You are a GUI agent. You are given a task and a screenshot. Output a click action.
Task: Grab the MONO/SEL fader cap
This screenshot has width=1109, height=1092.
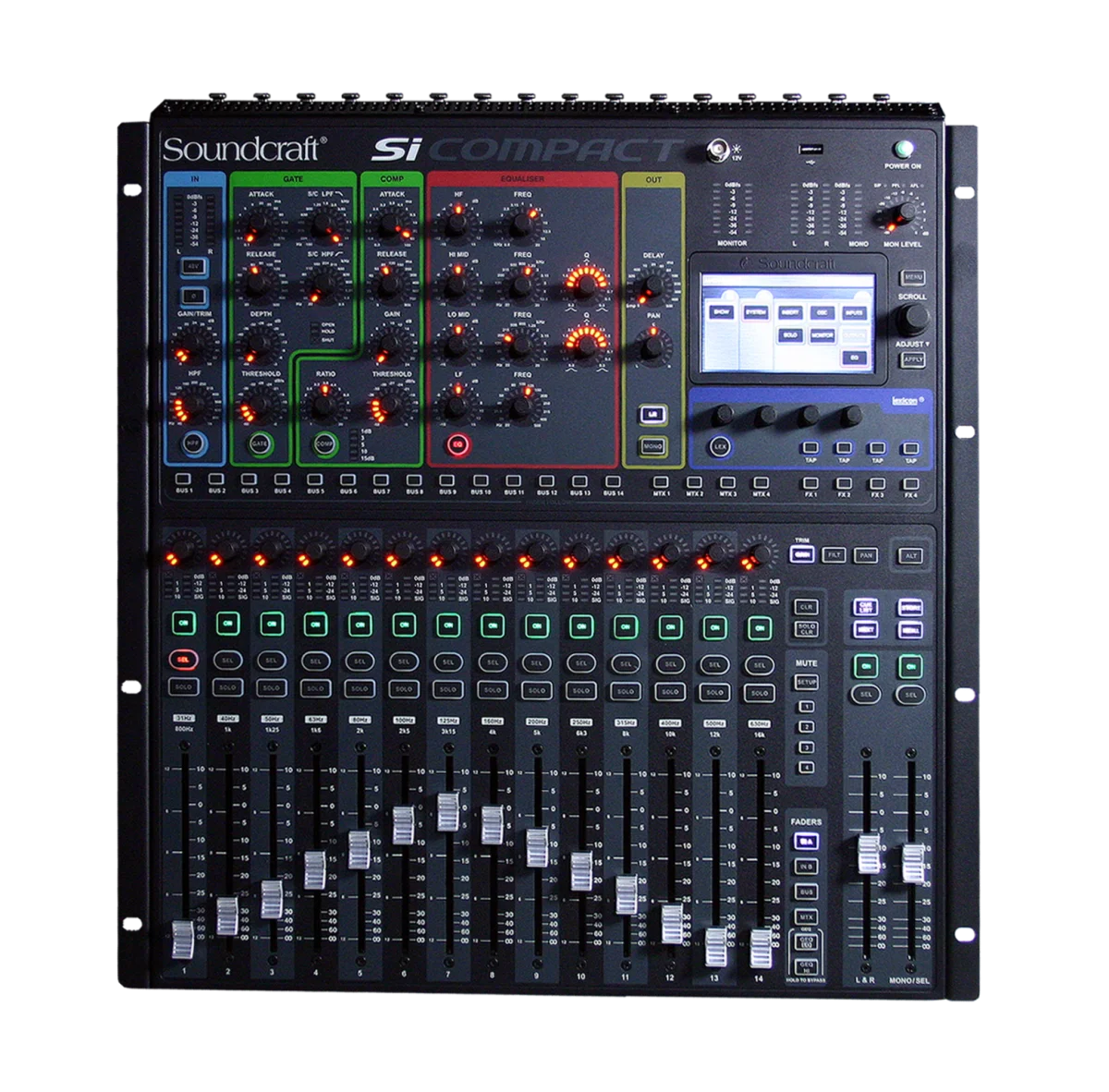[913, 863]
